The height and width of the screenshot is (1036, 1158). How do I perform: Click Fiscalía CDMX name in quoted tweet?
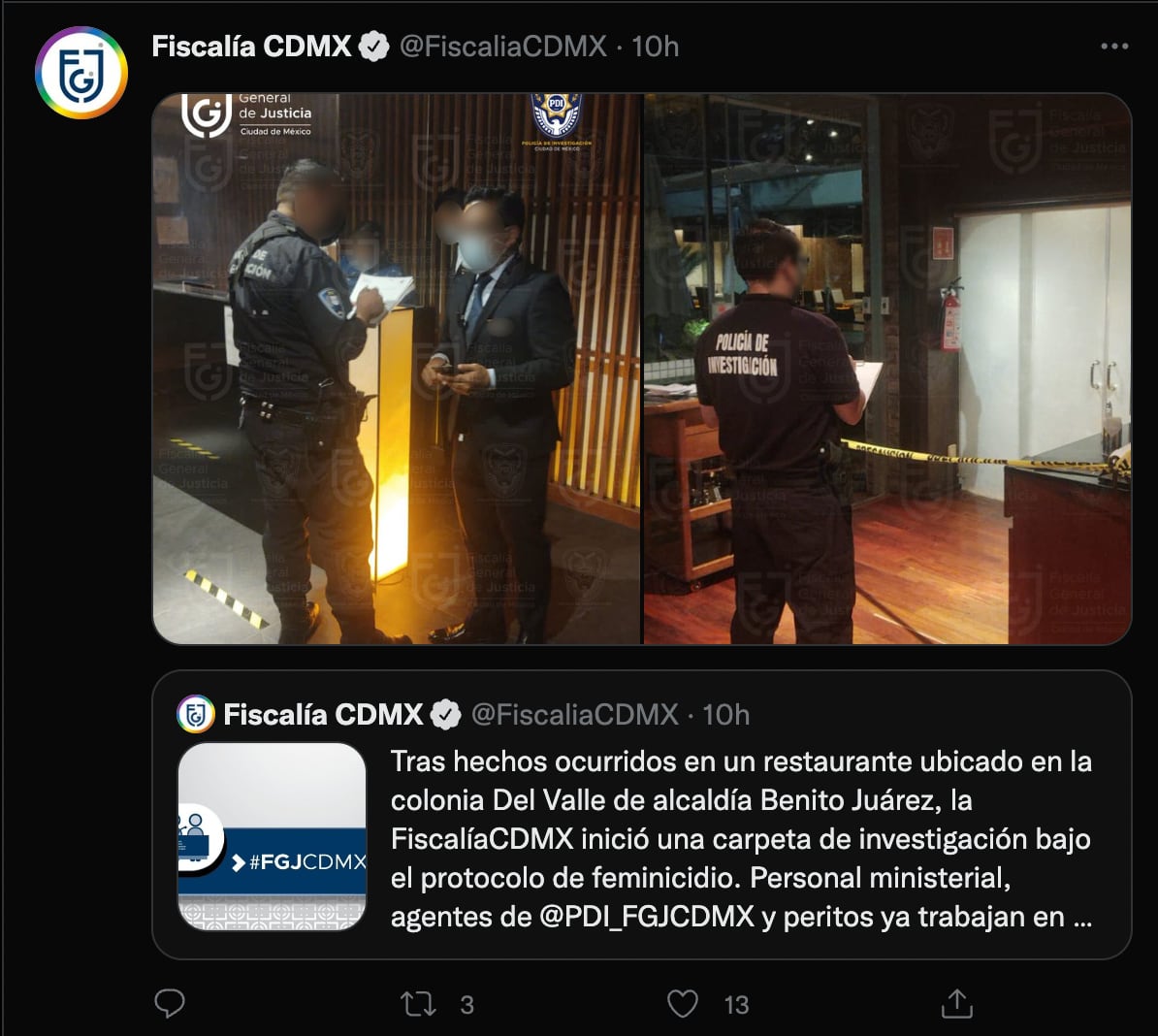323,715
